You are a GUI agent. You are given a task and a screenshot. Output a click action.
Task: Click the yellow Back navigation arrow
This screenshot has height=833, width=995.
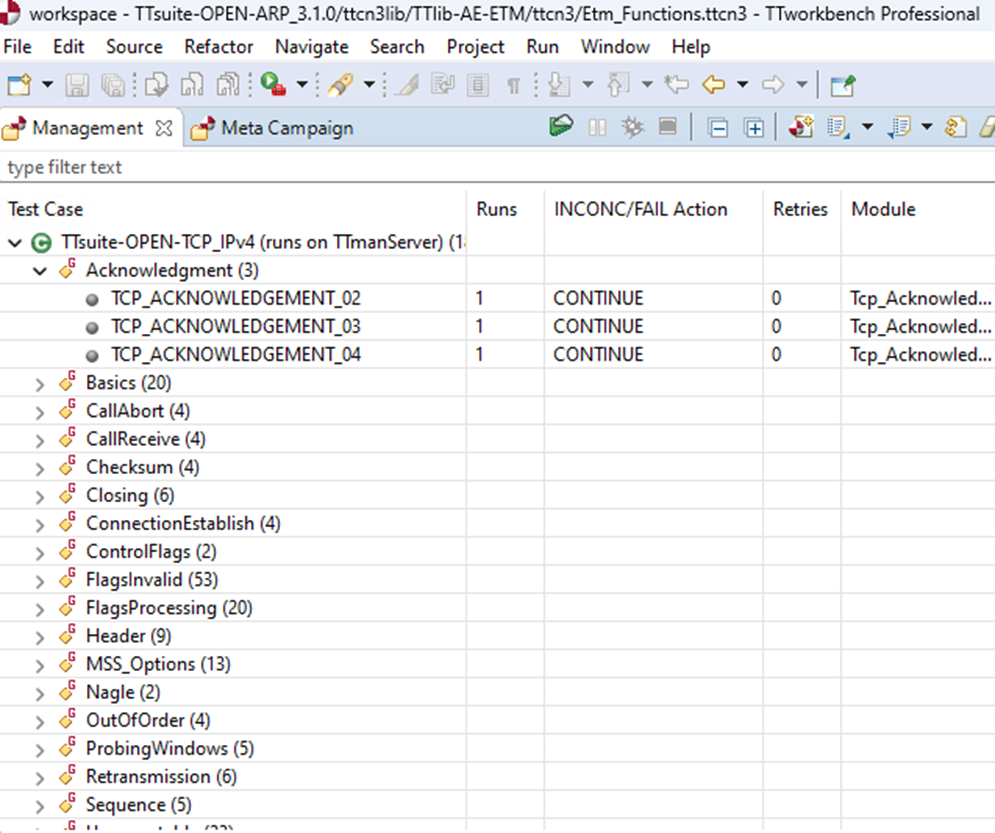[713, 86]
